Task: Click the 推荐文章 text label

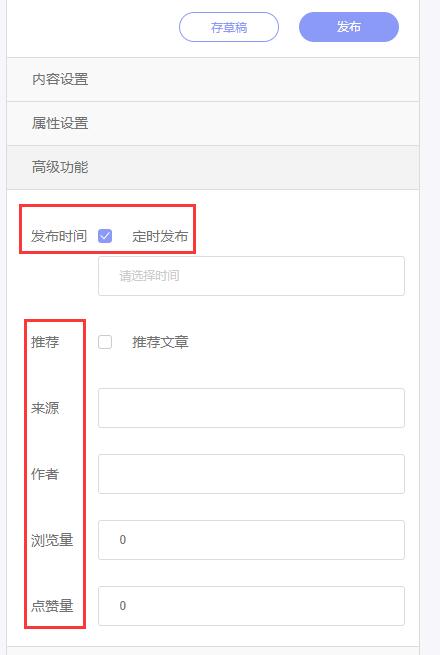Action: (160, 342)
